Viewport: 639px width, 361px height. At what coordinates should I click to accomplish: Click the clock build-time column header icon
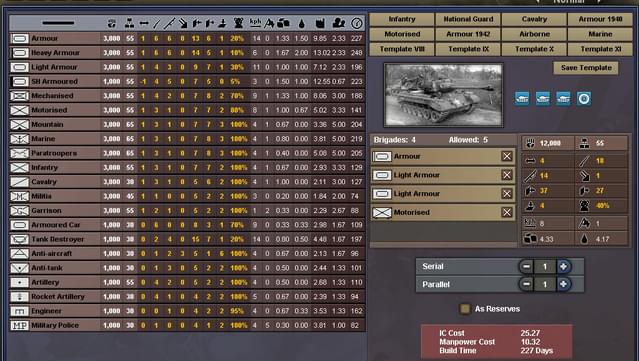coord(357,23)
